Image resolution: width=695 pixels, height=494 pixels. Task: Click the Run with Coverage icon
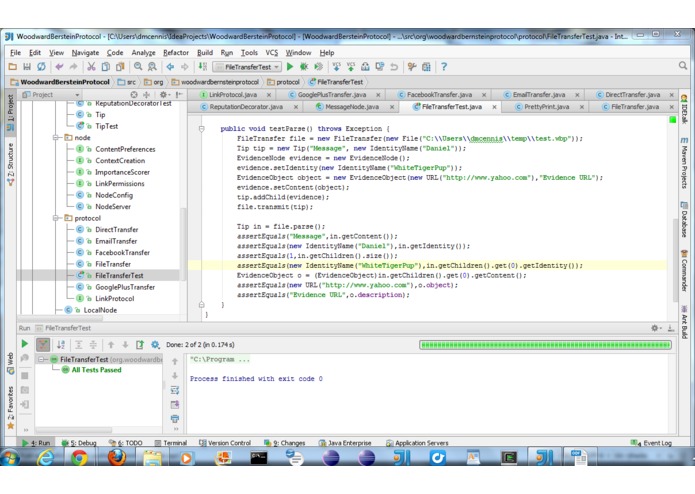[x=318, y=67]
